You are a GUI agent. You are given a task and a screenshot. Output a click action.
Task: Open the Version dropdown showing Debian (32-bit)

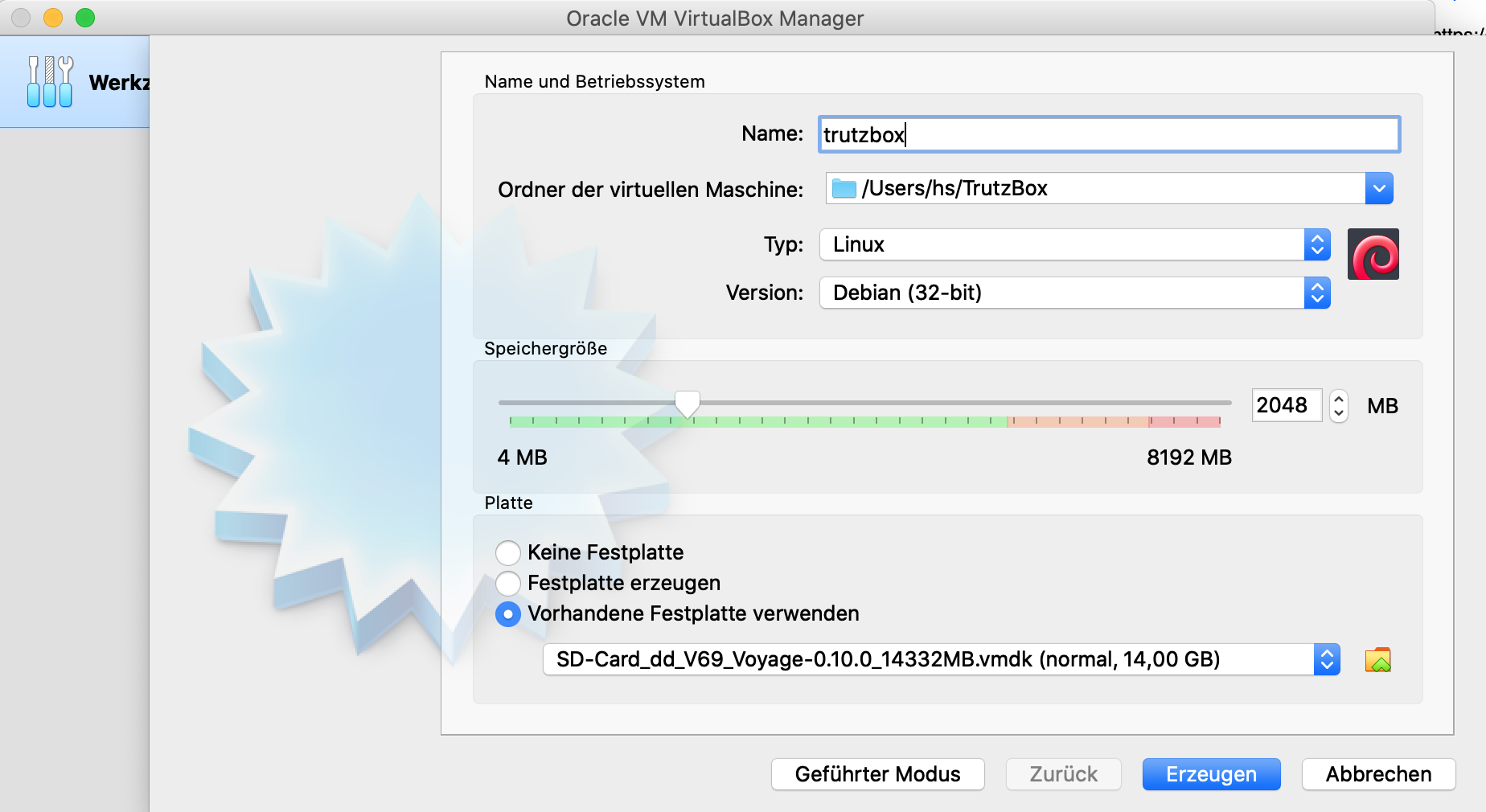(1074, 293)
